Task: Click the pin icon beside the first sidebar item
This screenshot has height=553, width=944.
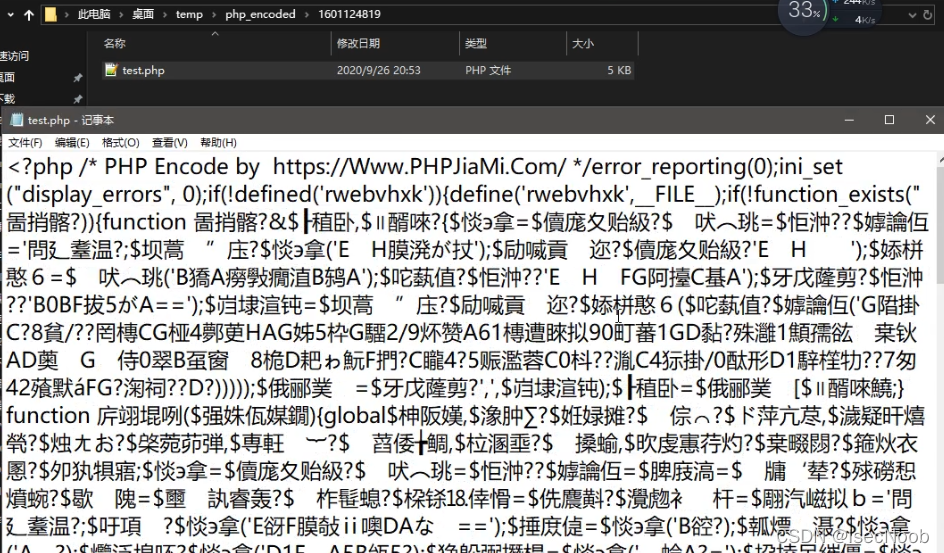Action: click(x=77, y=78)
